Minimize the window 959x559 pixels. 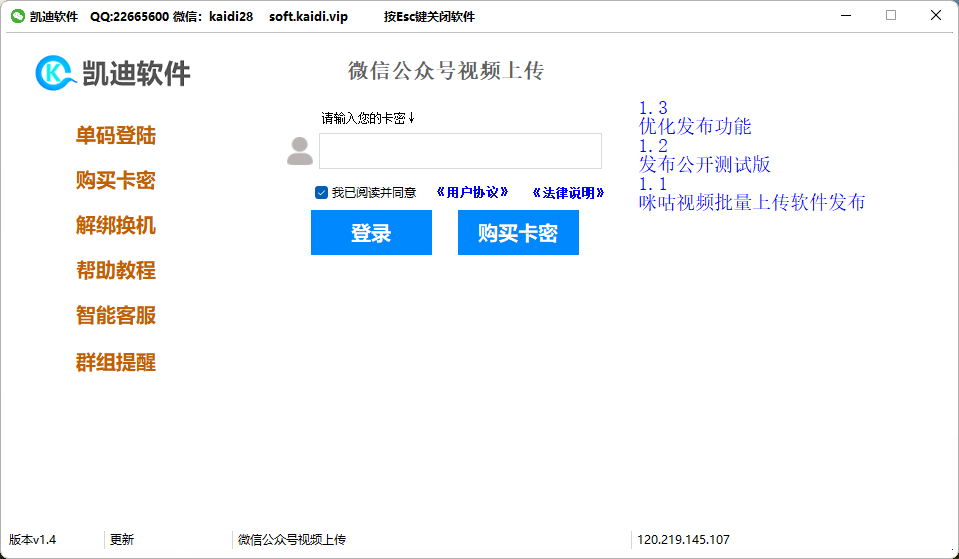coord(846,15)
